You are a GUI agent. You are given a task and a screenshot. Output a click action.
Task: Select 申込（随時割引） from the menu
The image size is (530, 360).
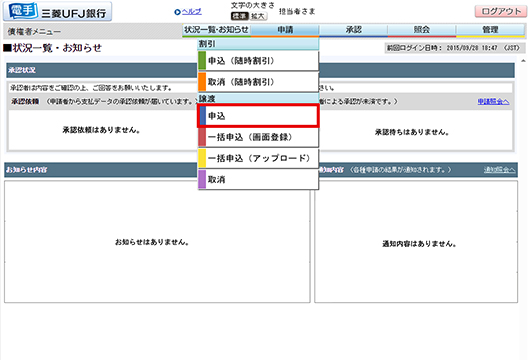[x=258, y=61]
